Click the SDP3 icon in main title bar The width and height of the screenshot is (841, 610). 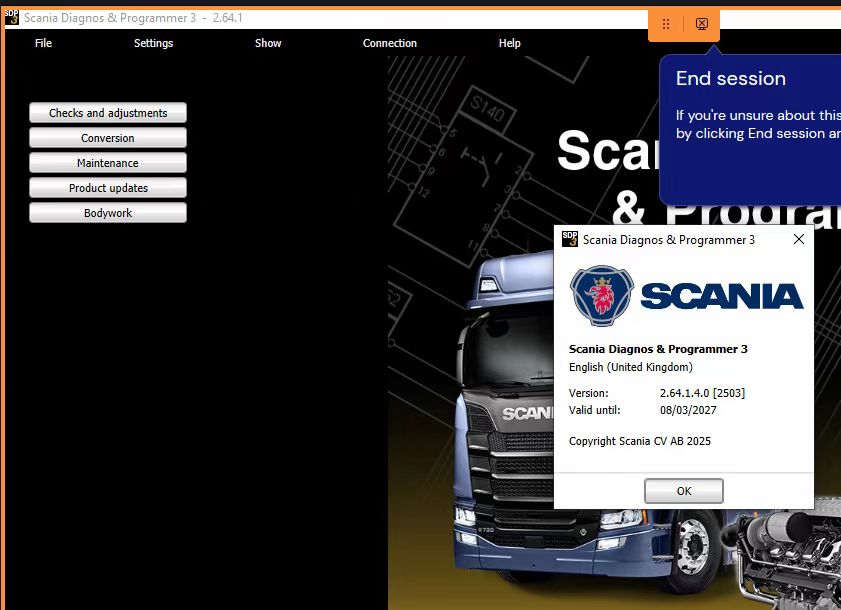point(11,17)
